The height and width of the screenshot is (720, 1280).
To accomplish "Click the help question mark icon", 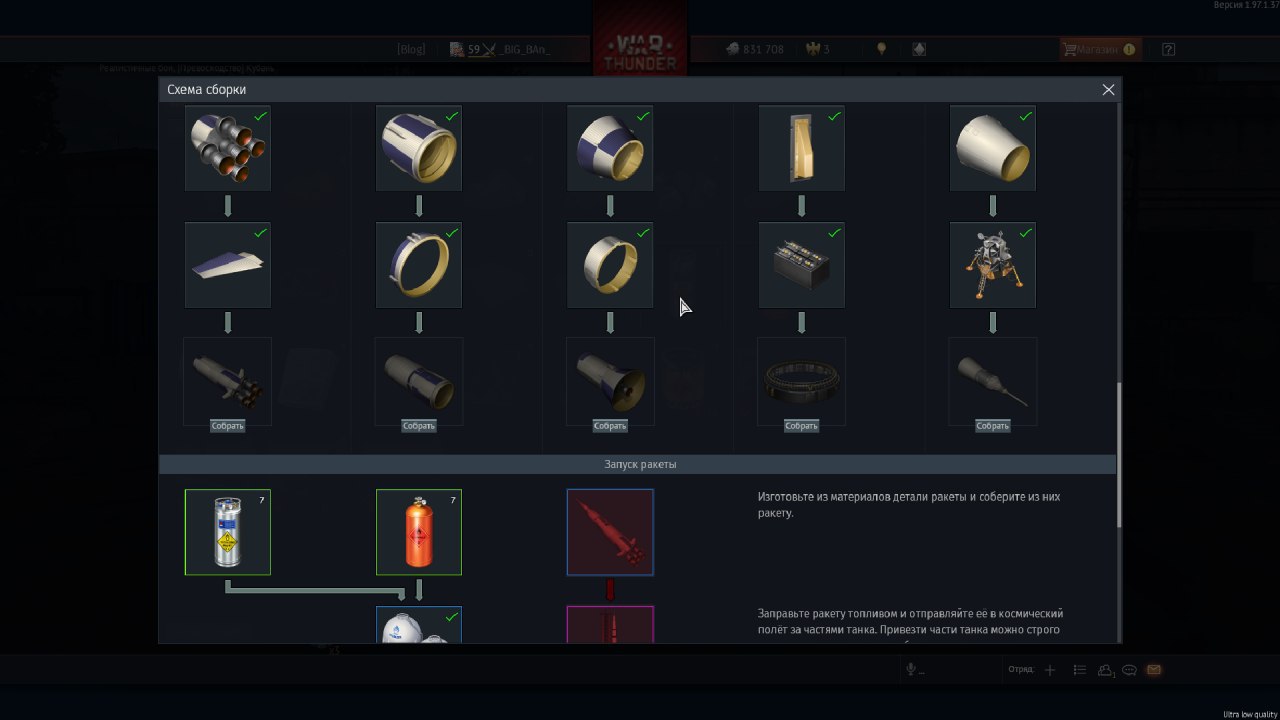I will 1169,49.
